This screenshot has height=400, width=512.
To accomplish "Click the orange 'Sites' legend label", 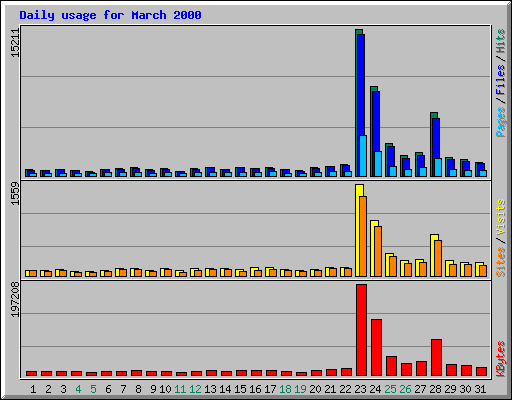I will tap(501, 262).
